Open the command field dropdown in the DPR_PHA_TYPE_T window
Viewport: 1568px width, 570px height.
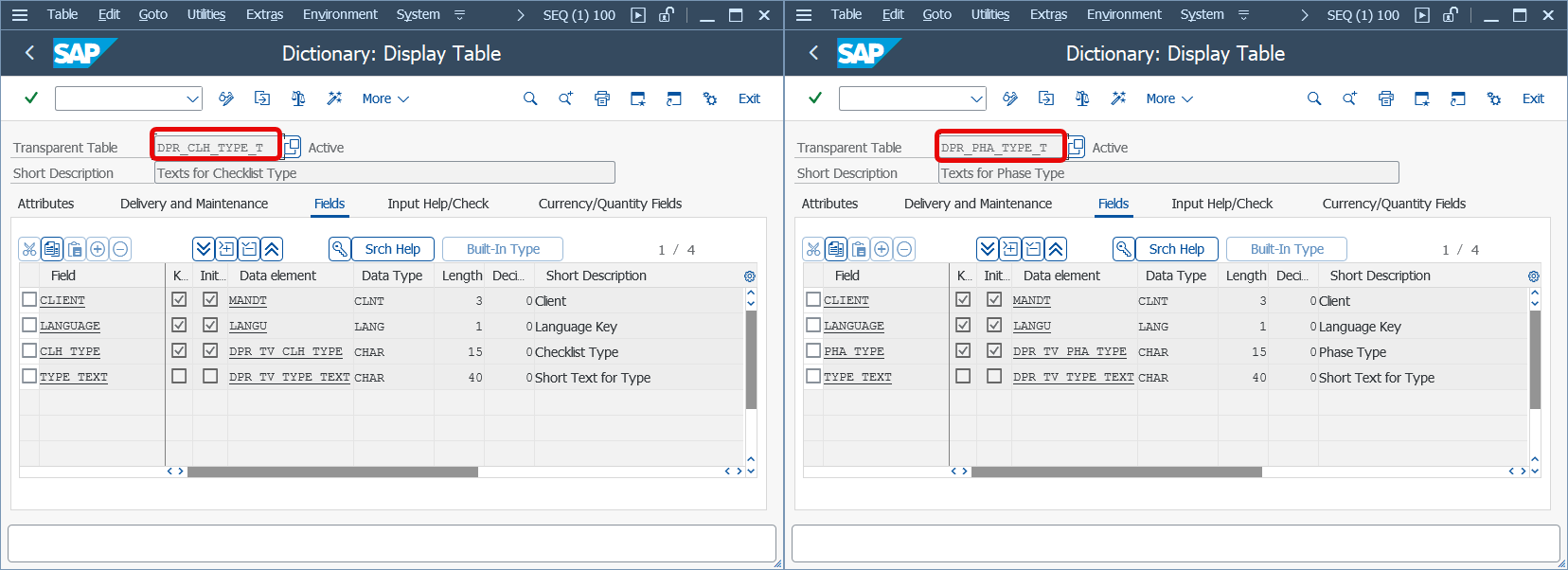(976, 98)
